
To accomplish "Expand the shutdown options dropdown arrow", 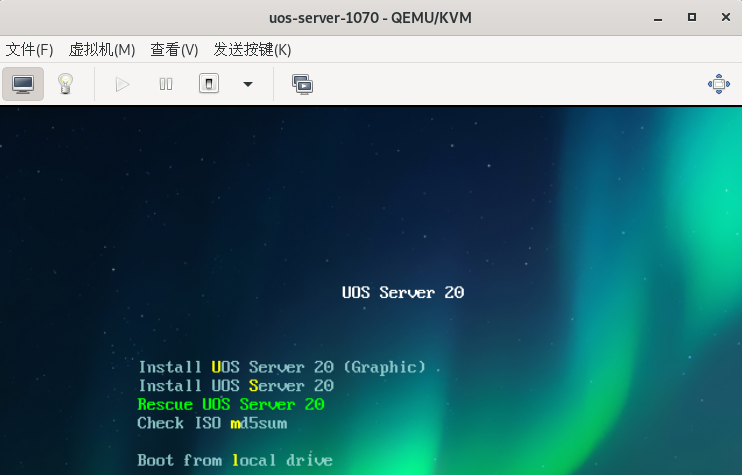I will point(247,85).
